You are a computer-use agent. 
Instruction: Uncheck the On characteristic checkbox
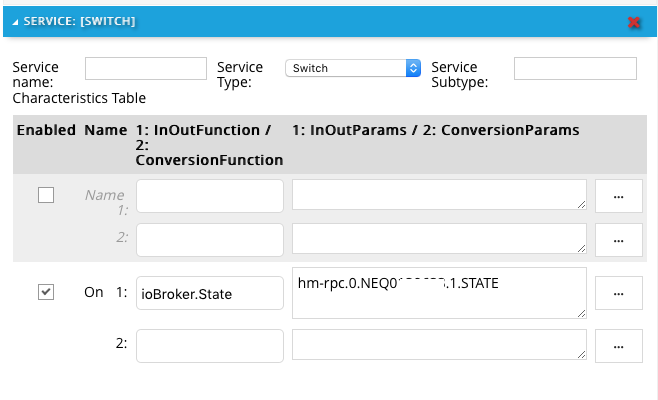[x=46, y=292]
